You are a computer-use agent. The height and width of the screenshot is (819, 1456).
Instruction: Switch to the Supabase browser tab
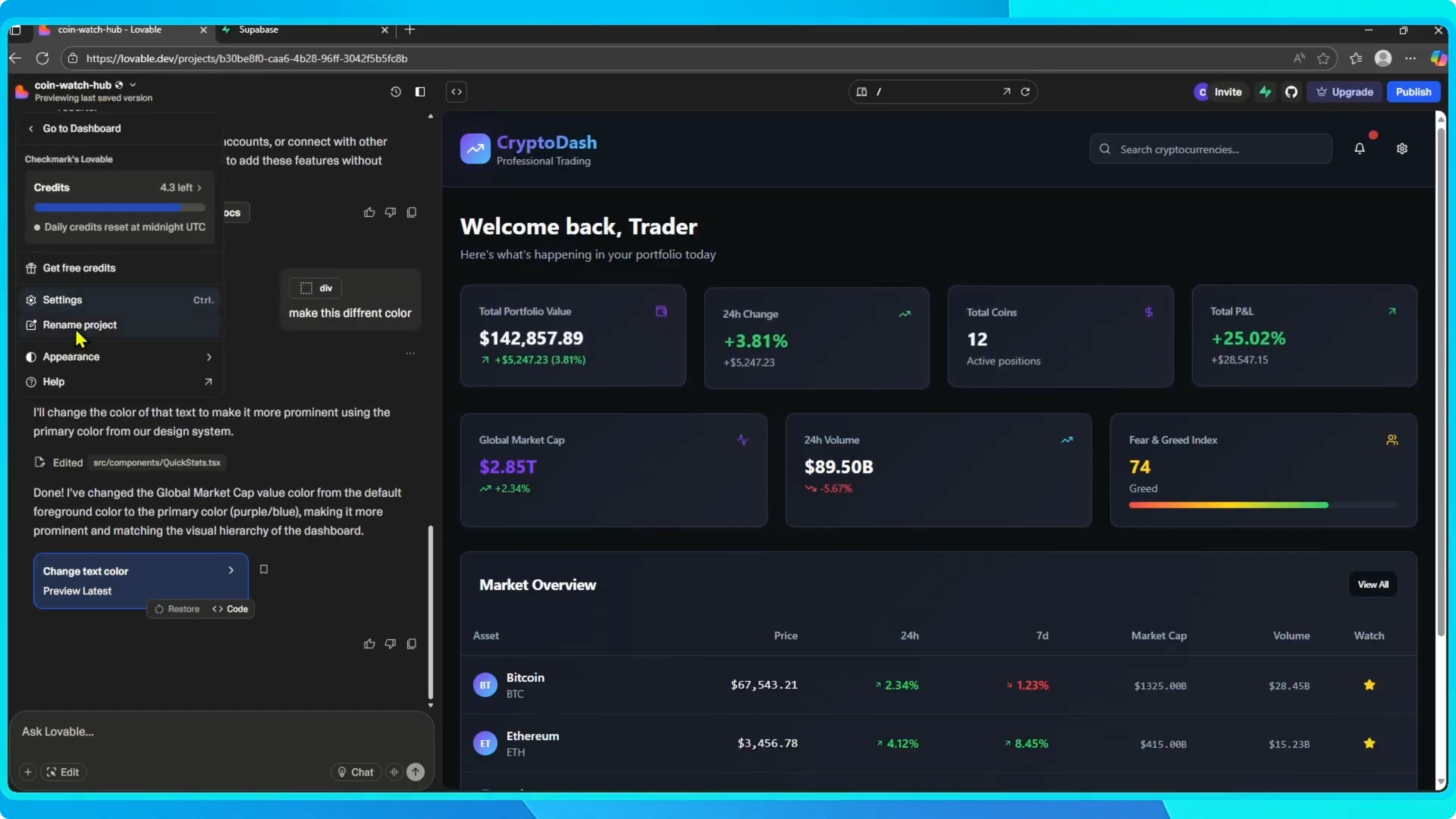click(305, 29)
